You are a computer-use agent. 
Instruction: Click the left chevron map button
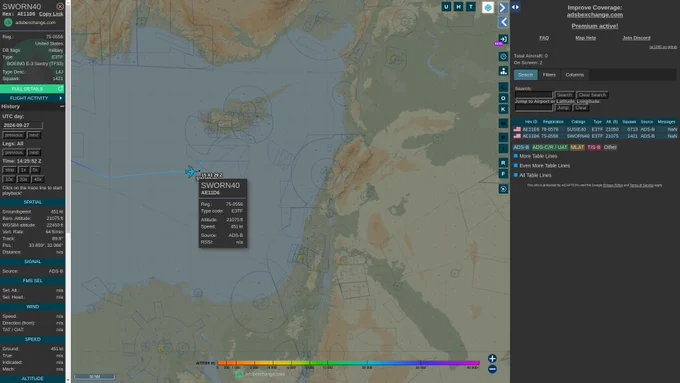point(503,22)
